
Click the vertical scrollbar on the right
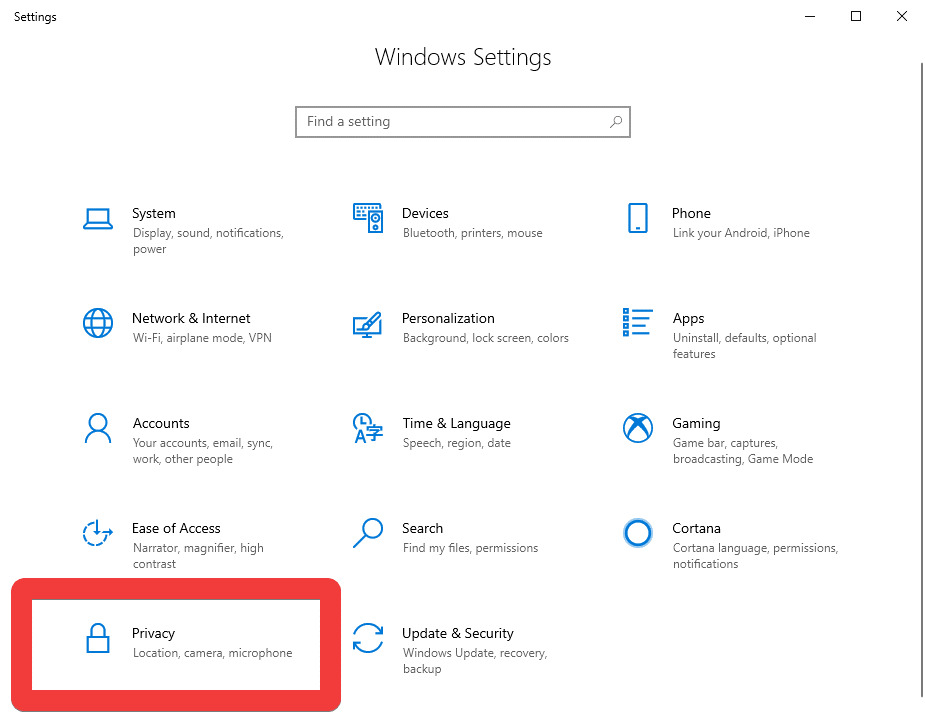point(920,380)
